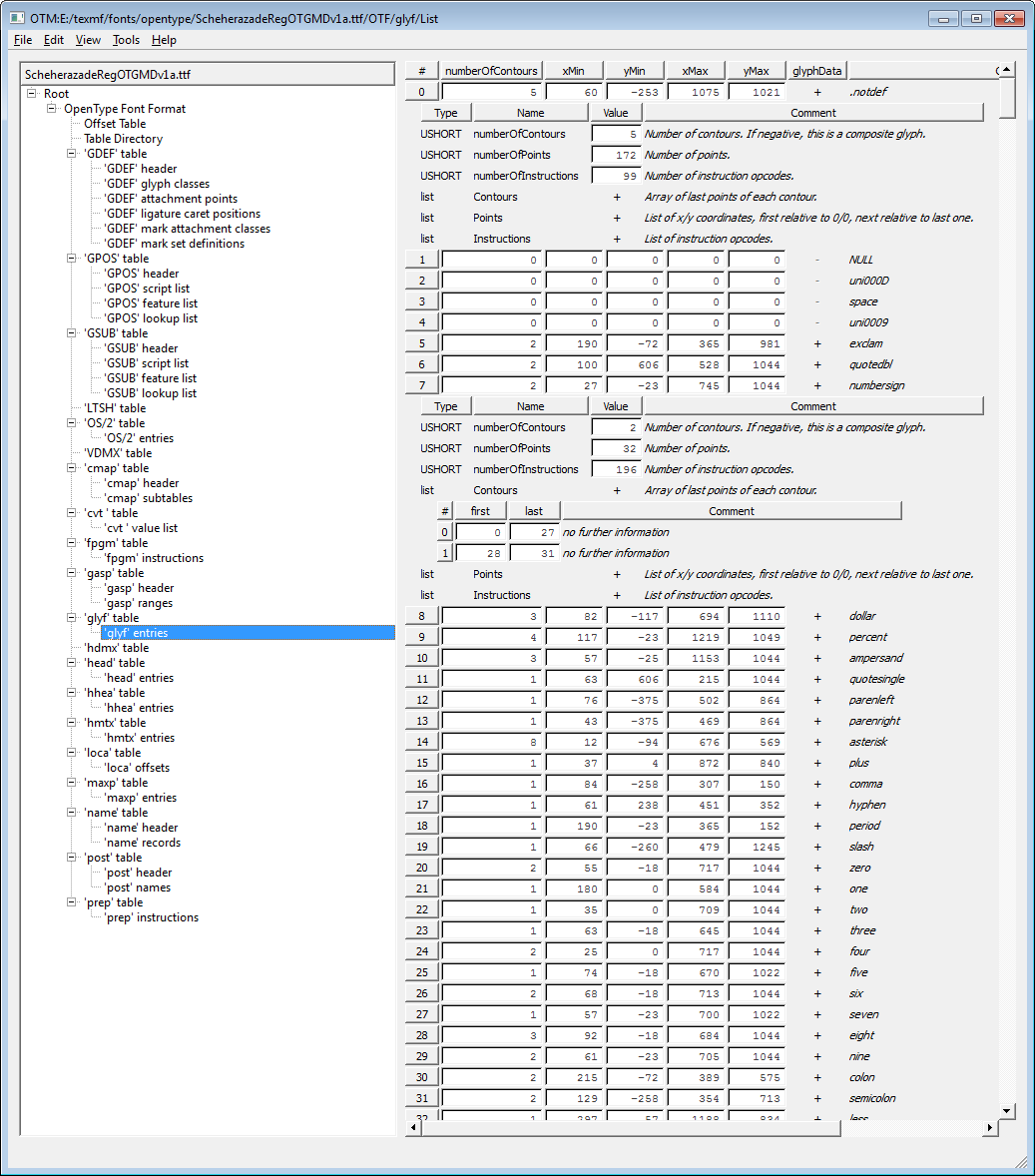Collapse Contours list under numbersign glyph
Viewport: 1035px width, 1176px height.
[x=617, y=490]
